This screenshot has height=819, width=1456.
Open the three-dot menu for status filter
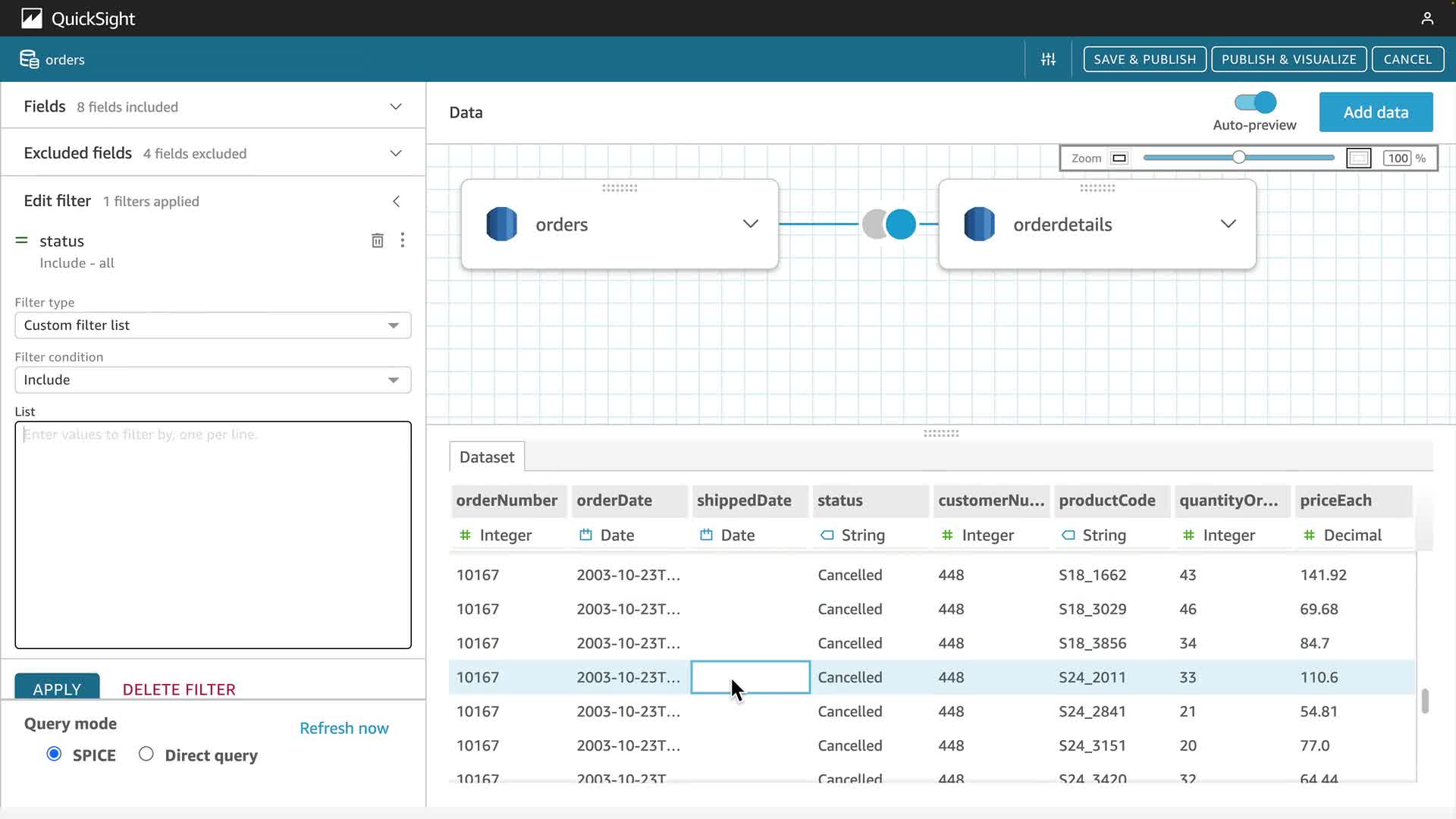point(403,240)
